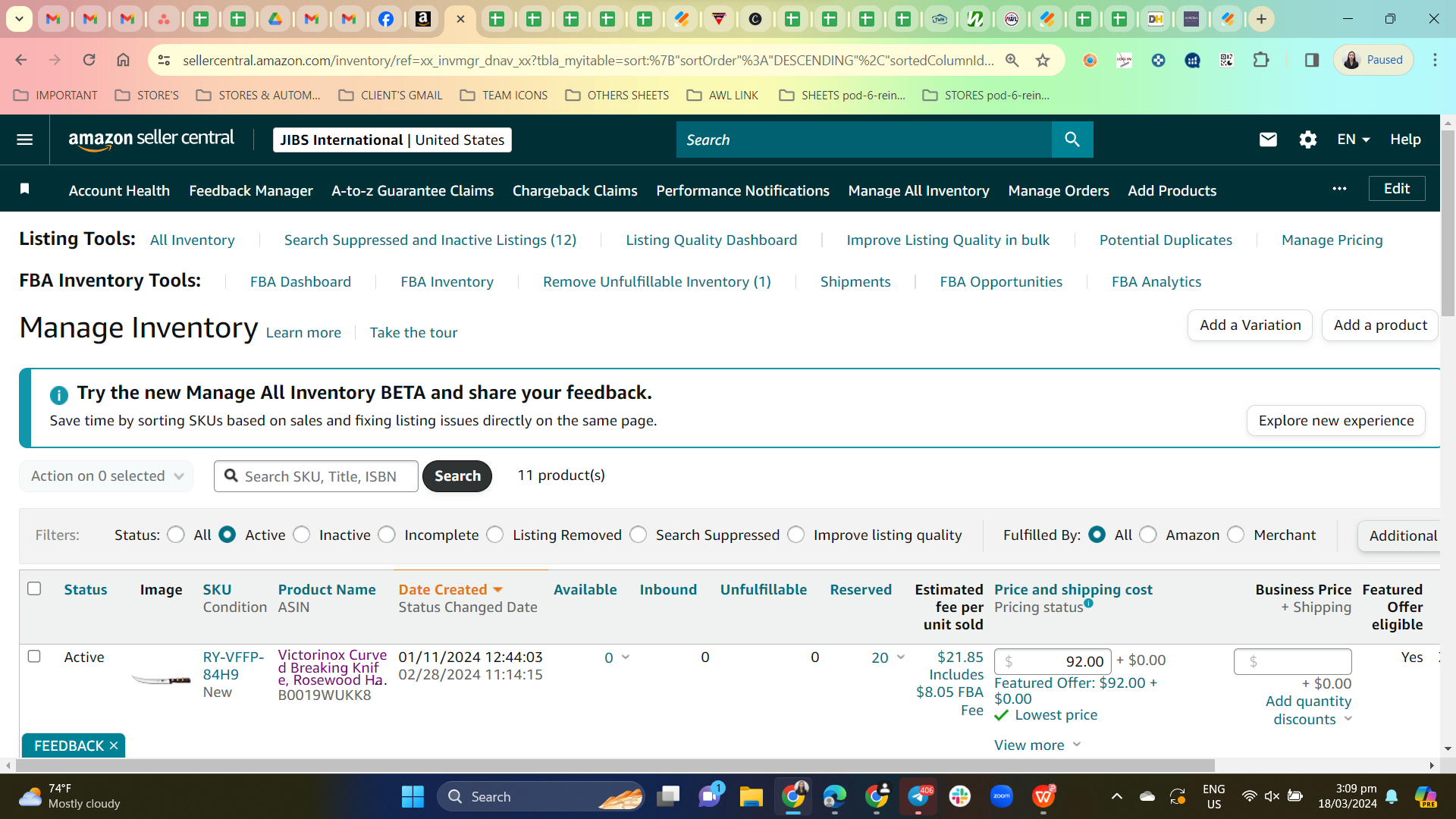Open A-to-z Guarantee Claims menu item
The height and width of the screenshot is (819, 1456).
click(x=413, y=190)
